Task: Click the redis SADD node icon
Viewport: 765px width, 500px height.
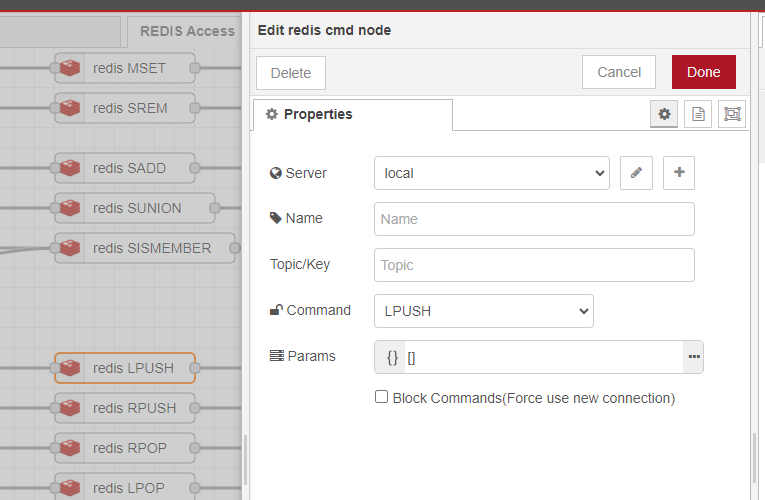Action: [x=70, y=168]
